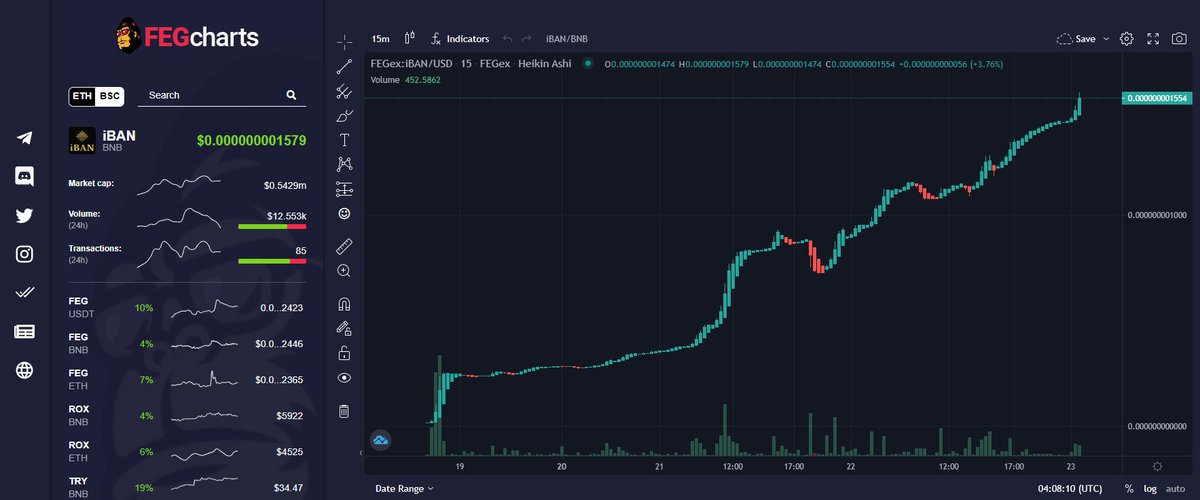Open the Twitter link in the sidebar
The width and height of the screenshot is (1200, 500).
point(25,215)
